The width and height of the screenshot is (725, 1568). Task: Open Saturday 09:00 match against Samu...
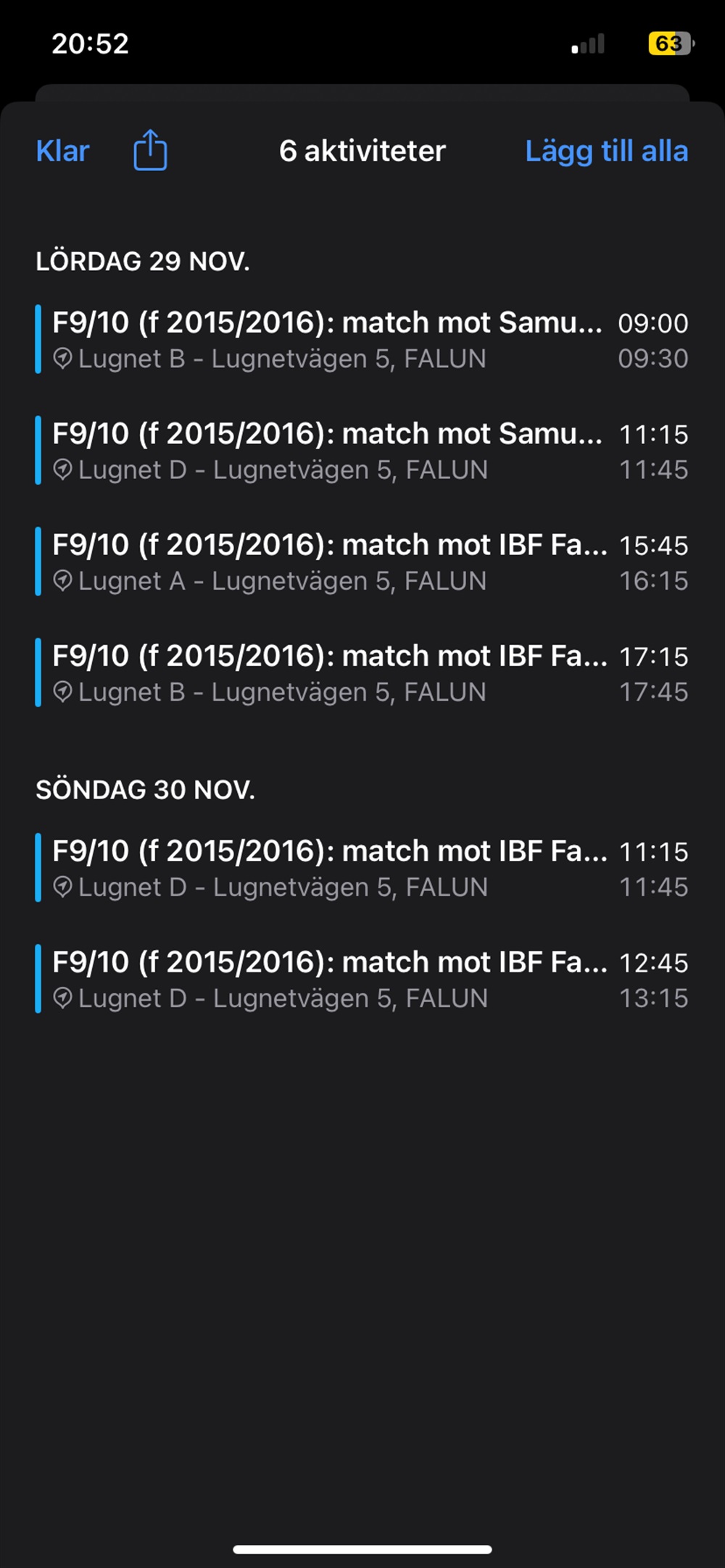point(326,323)
